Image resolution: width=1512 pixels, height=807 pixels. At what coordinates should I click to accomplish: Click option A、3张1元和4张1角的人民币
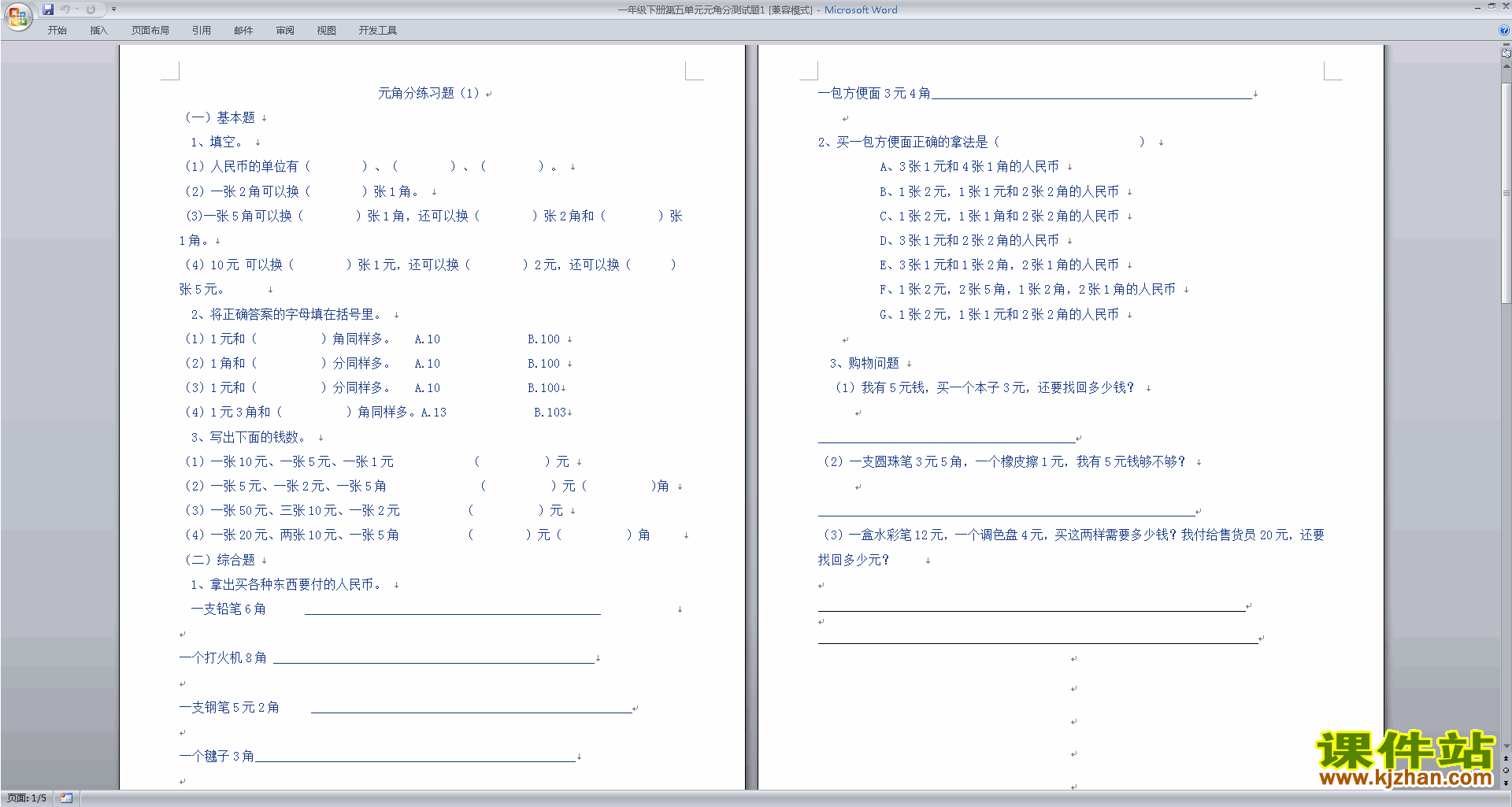(969, 166)
